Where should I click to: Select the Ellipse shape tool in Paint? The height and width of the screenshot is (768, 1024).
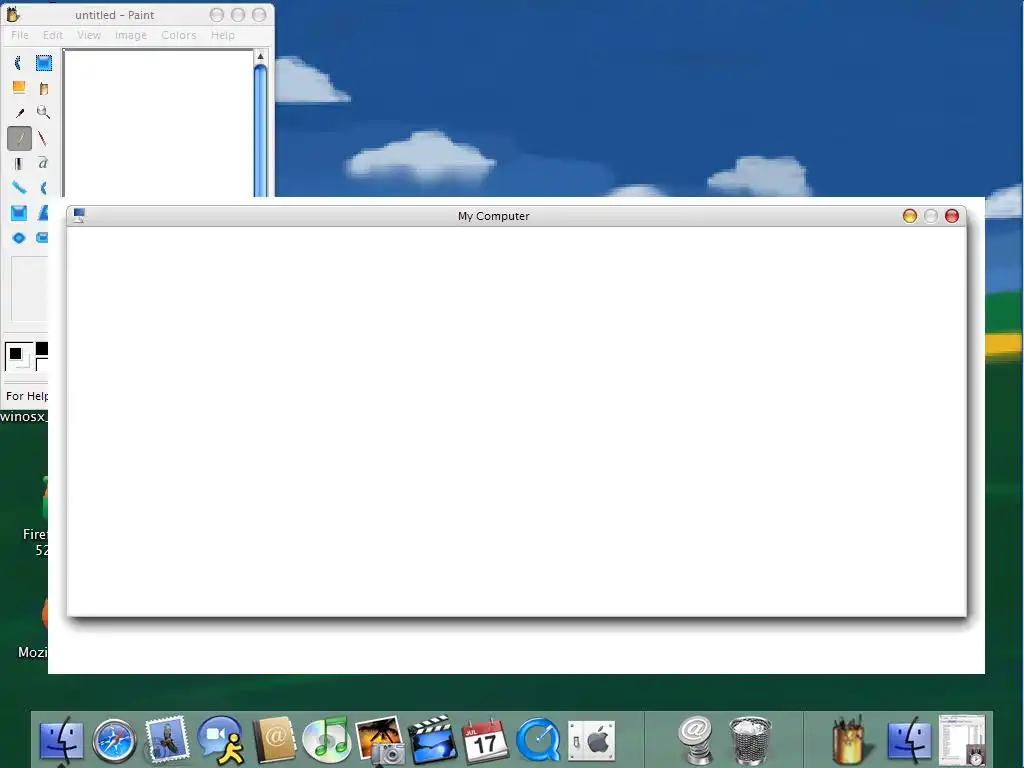point(19,238)
